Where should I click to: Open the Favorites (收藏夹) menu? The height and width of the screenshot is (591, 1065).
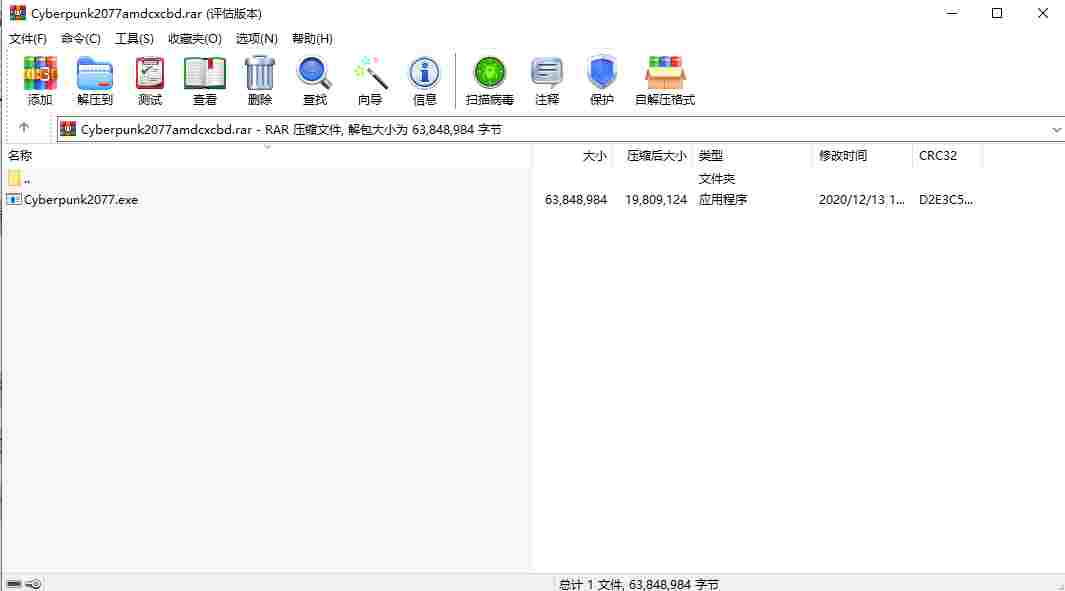195,39
